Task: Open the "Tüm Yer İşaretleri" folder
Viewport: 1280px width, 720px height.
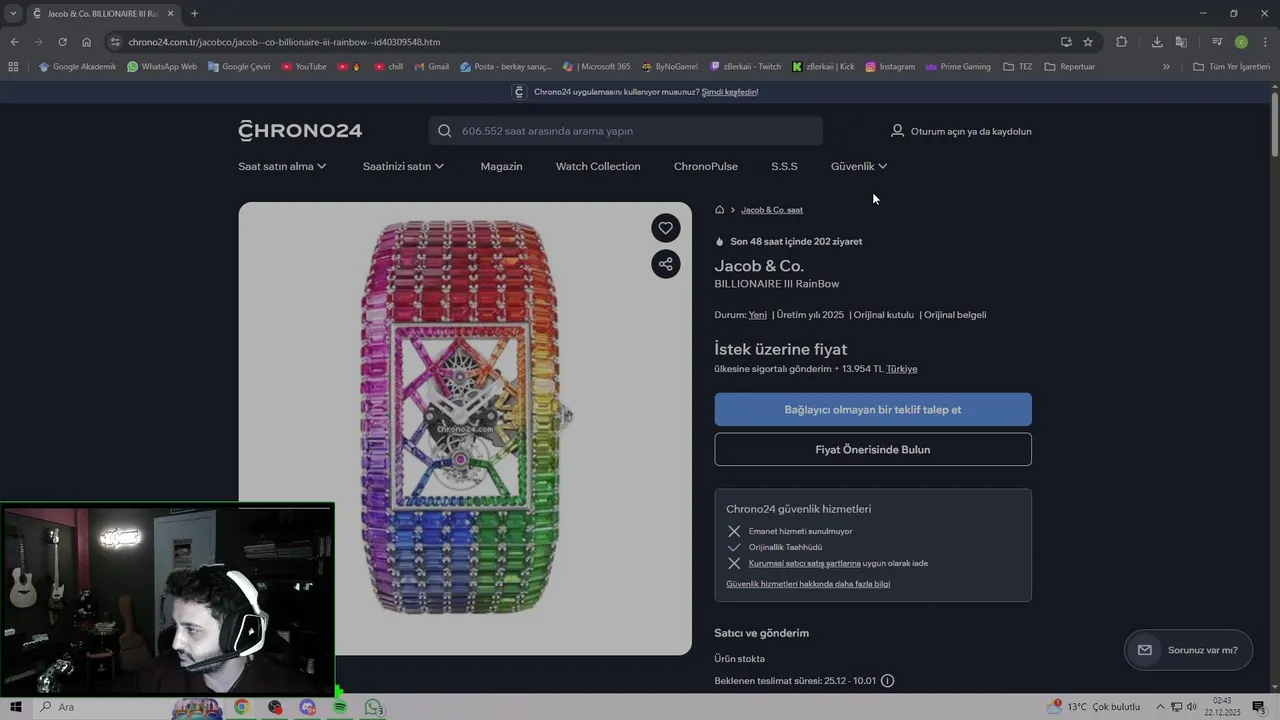Action: (1232, 67)
